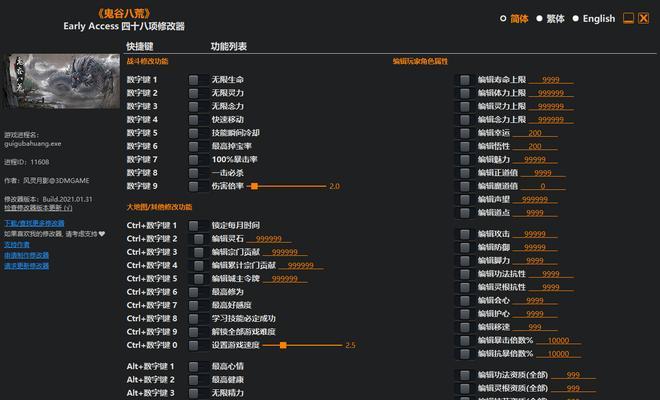The width and height of the screenshot is (660, 400).
Task: Click the 编辑灵石 value field
Action: pyautogui.click(x=269, y=239)
